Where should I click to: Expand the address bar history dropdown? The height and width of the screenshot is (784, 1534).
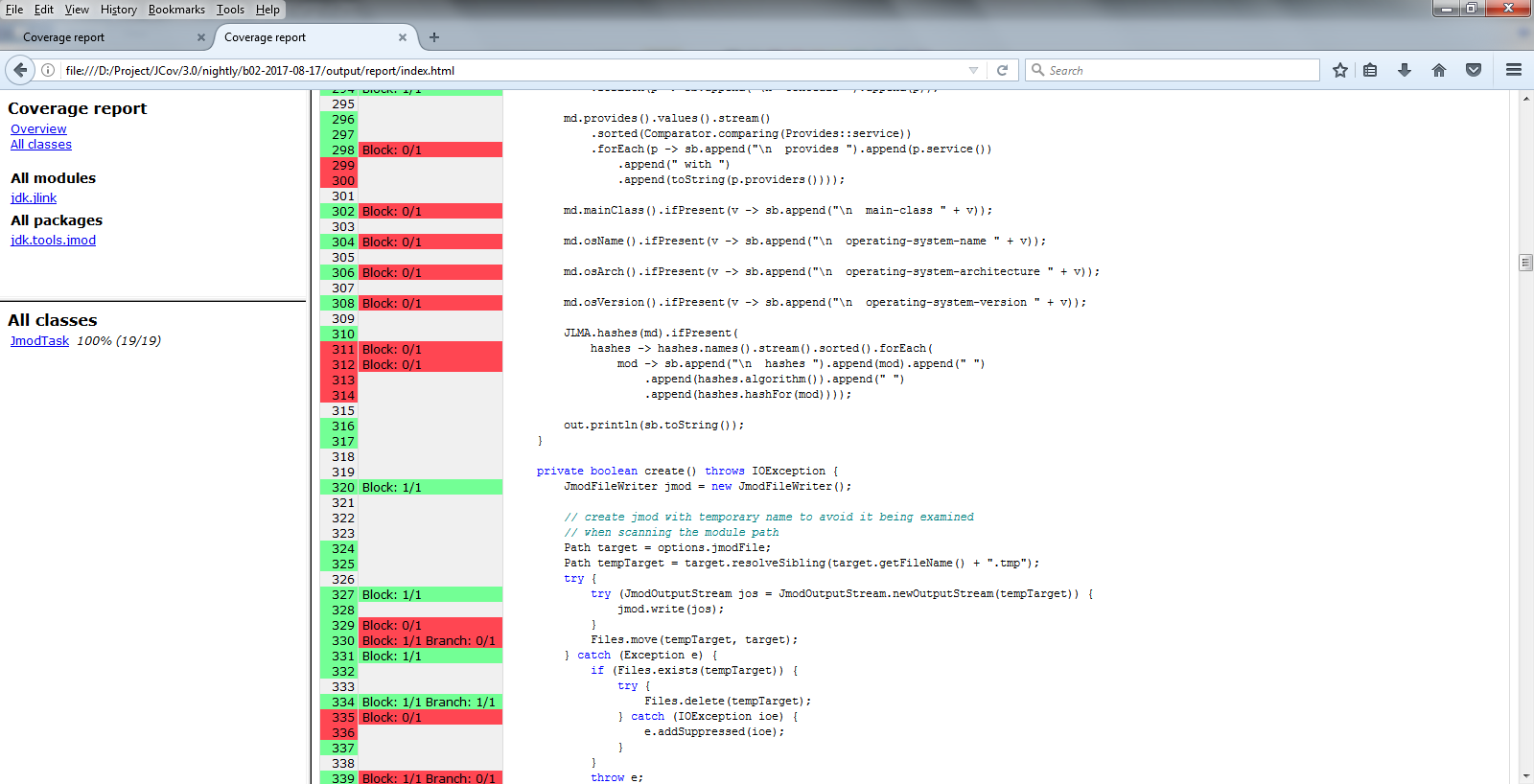pos(973,70)
